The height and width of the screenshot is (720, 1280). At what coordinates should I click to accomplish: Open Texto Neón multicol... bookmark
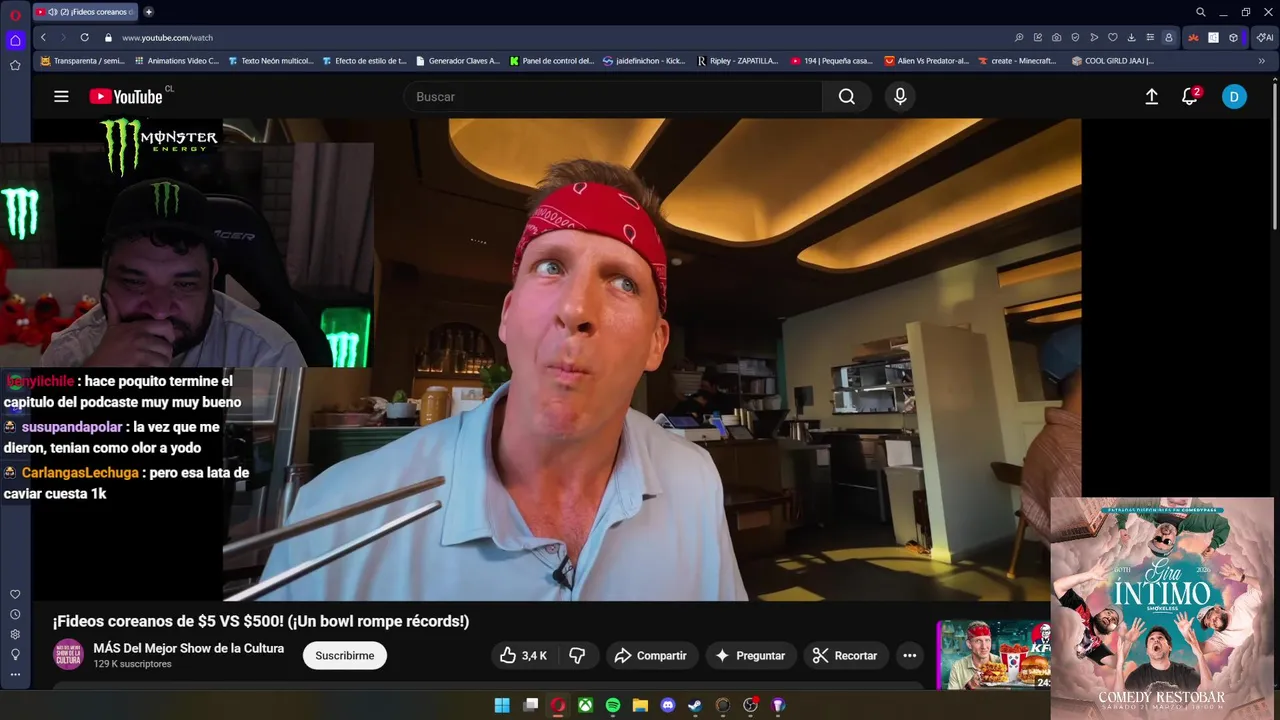[x=270, y=61]
